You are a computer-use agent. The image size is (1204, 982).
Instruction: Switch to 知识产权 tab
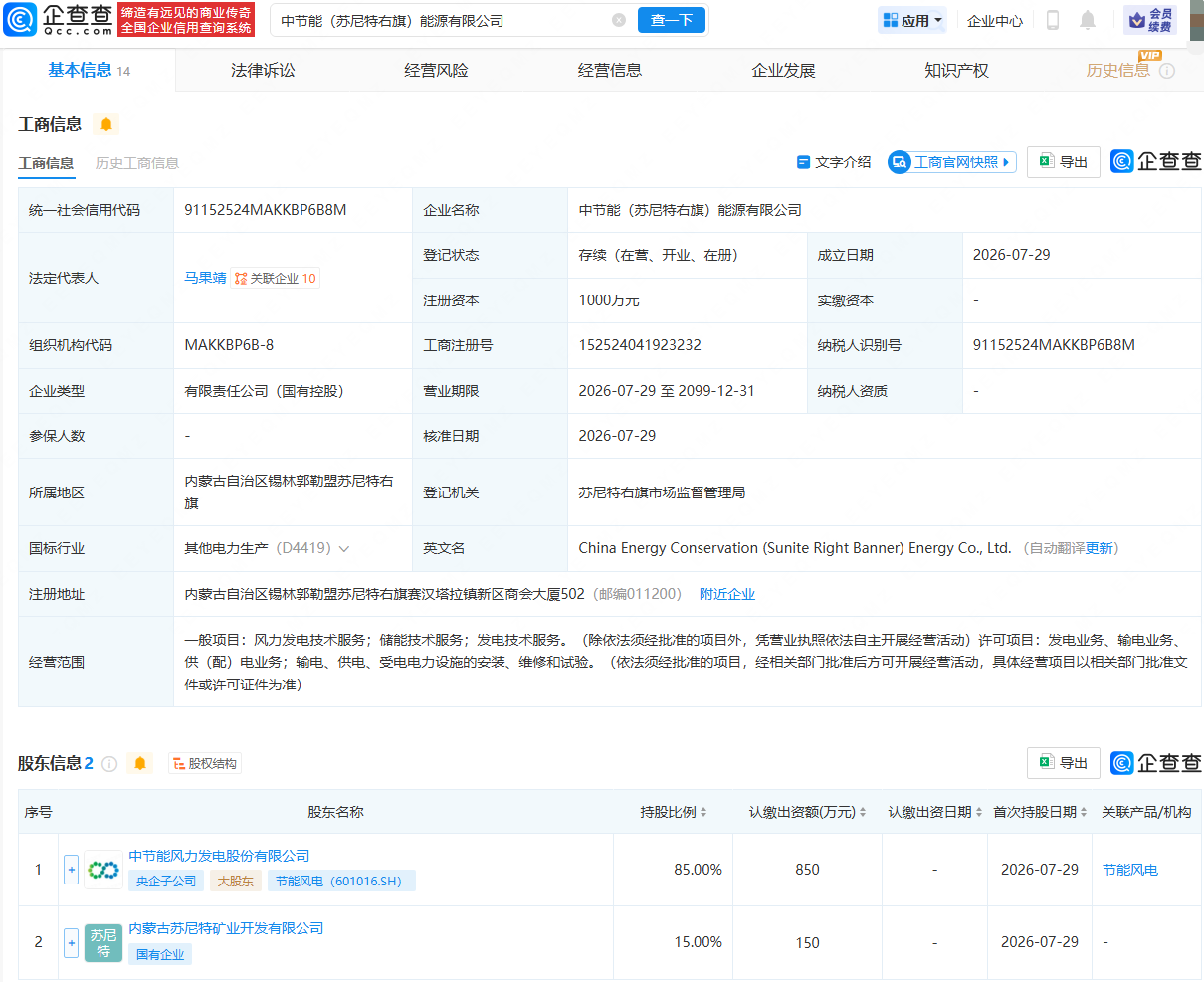[956, 71]
